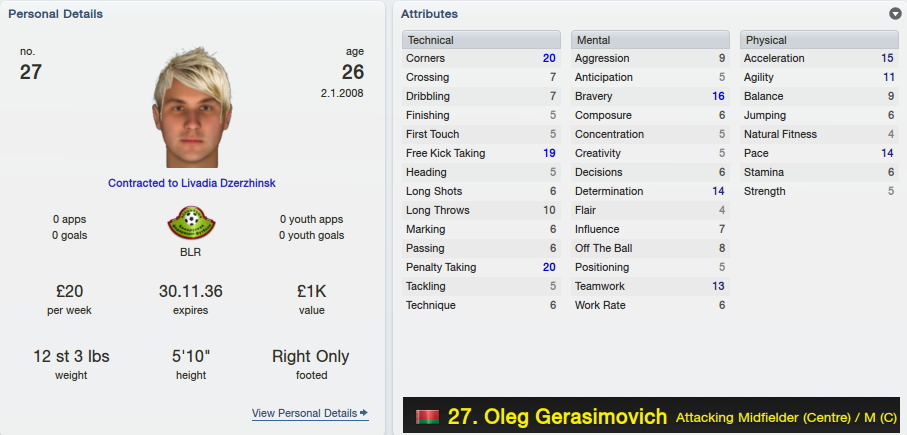Click the BLR nationality label
The image size is (907, 435).
coord(191,252)
